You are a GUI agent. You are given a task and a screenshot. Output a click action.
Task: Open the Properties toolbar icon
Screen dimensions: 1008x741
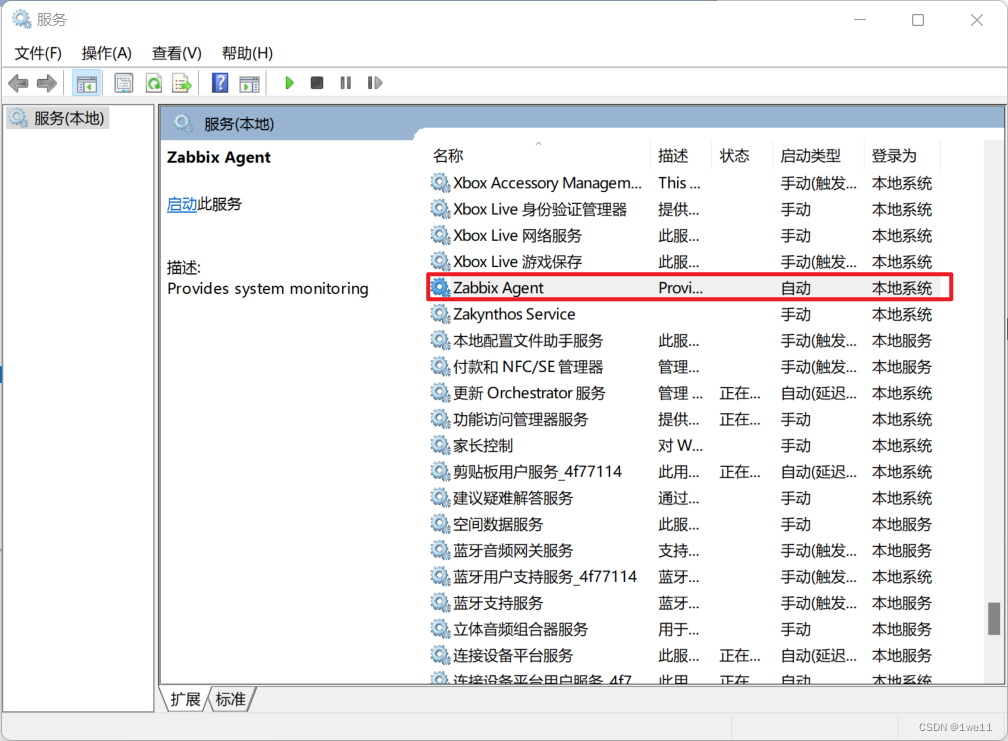[x=123, y=83]
